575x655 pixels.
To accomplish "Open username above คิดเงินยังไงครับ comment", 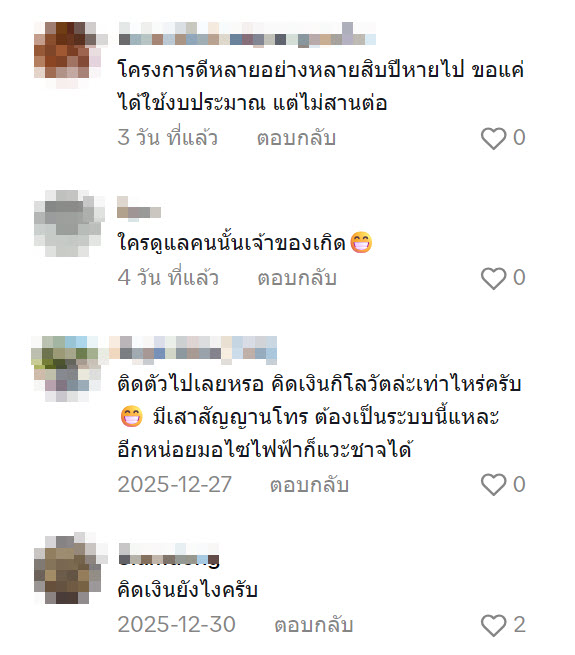I will [169, 556].
